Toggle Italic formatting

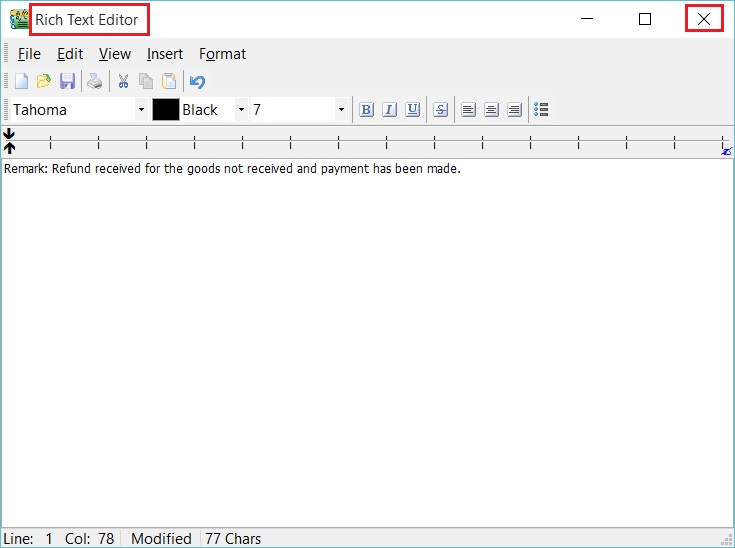point(389,110)
